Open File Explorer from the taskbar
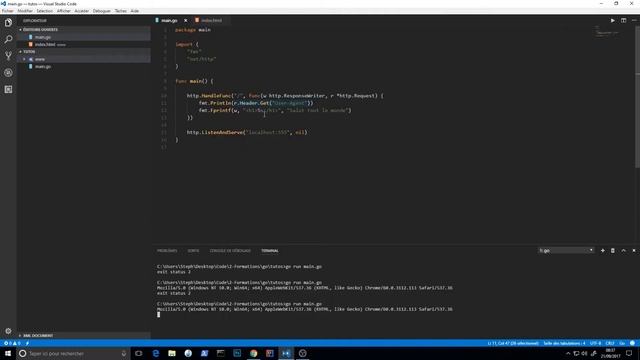 pyautogui.click(x=172, y=353)
